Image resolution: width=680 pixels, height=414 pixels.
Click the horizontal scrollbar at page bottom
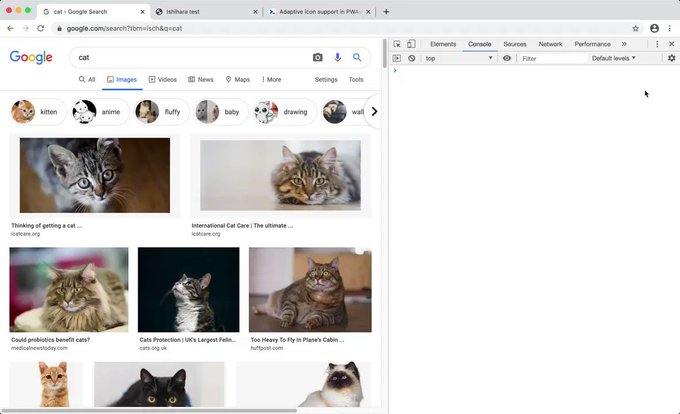click(149, 411)
